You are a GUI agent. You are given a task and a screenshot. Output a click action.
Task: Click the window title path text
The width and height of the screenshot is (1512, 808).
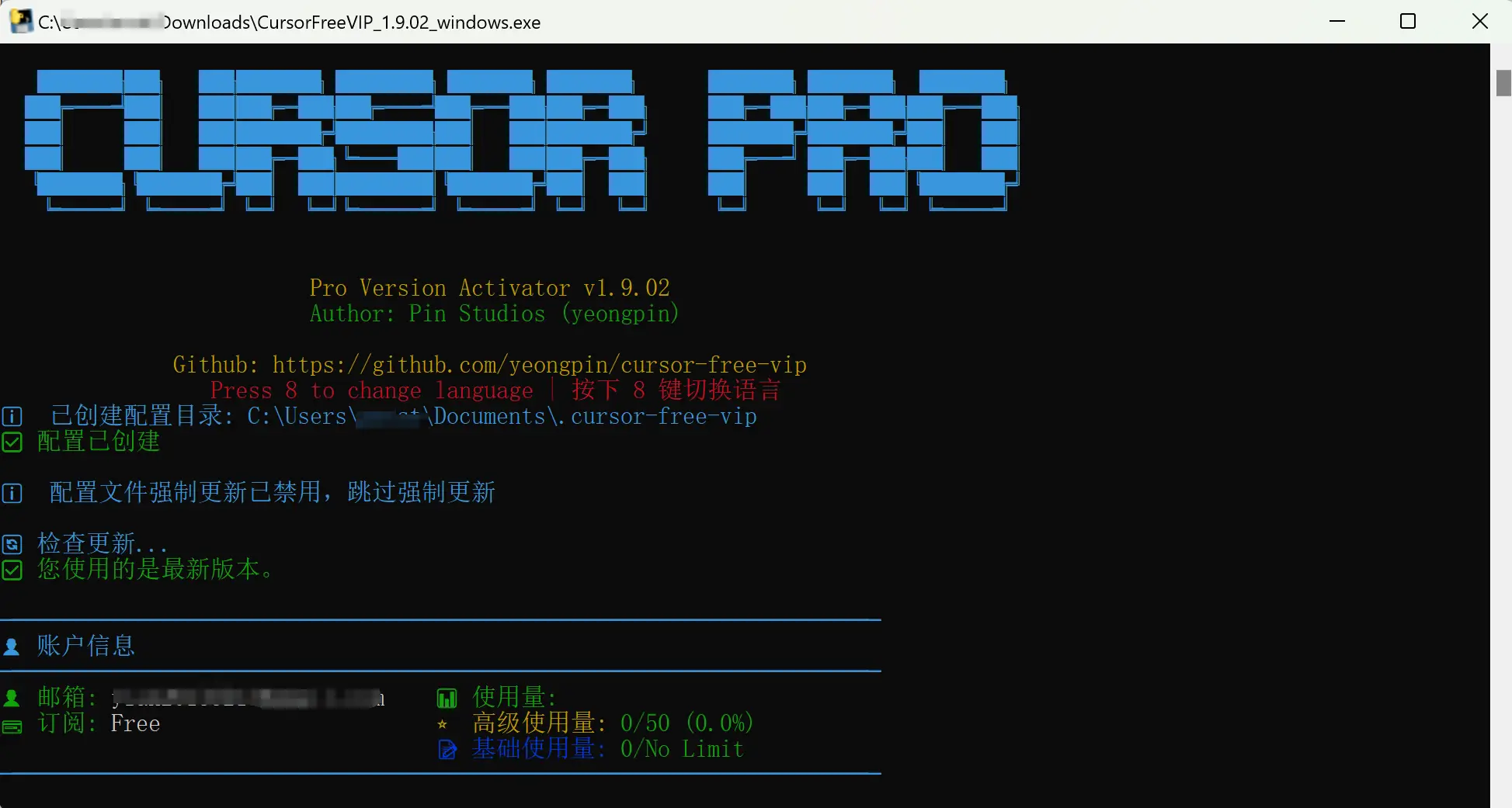290,22
